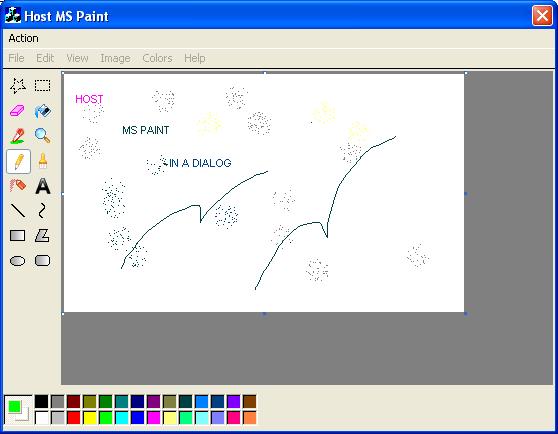The image size is (558, 434).
Task: Select the Pencil tool
Action: (x=19, y=162)
